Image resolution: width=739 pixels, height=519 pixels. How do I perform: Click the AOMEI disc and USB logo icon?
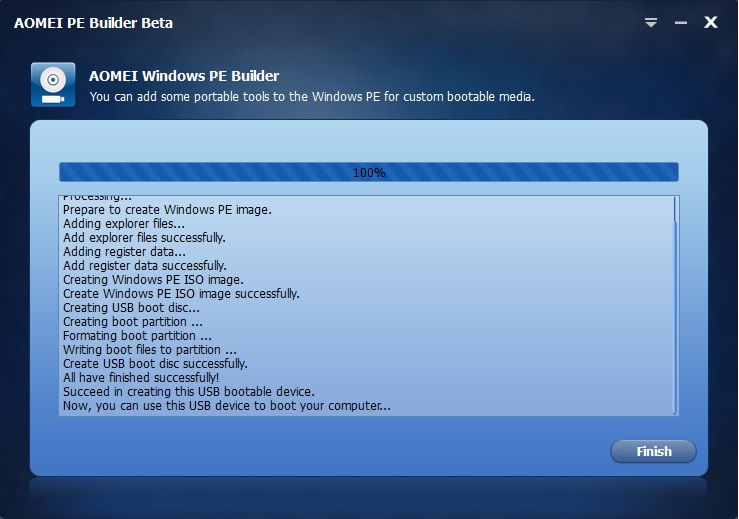(53, 84)
